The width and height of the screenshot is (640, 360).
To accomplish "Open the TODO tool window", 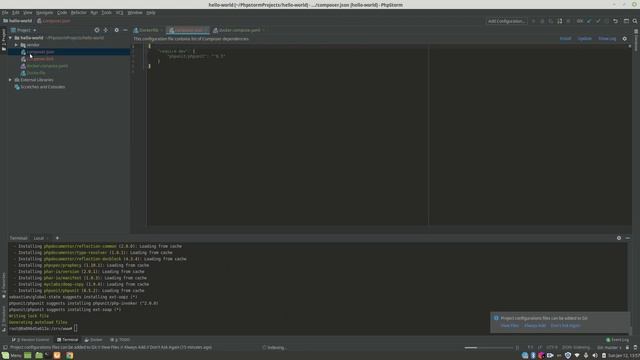I will point(120,340).
